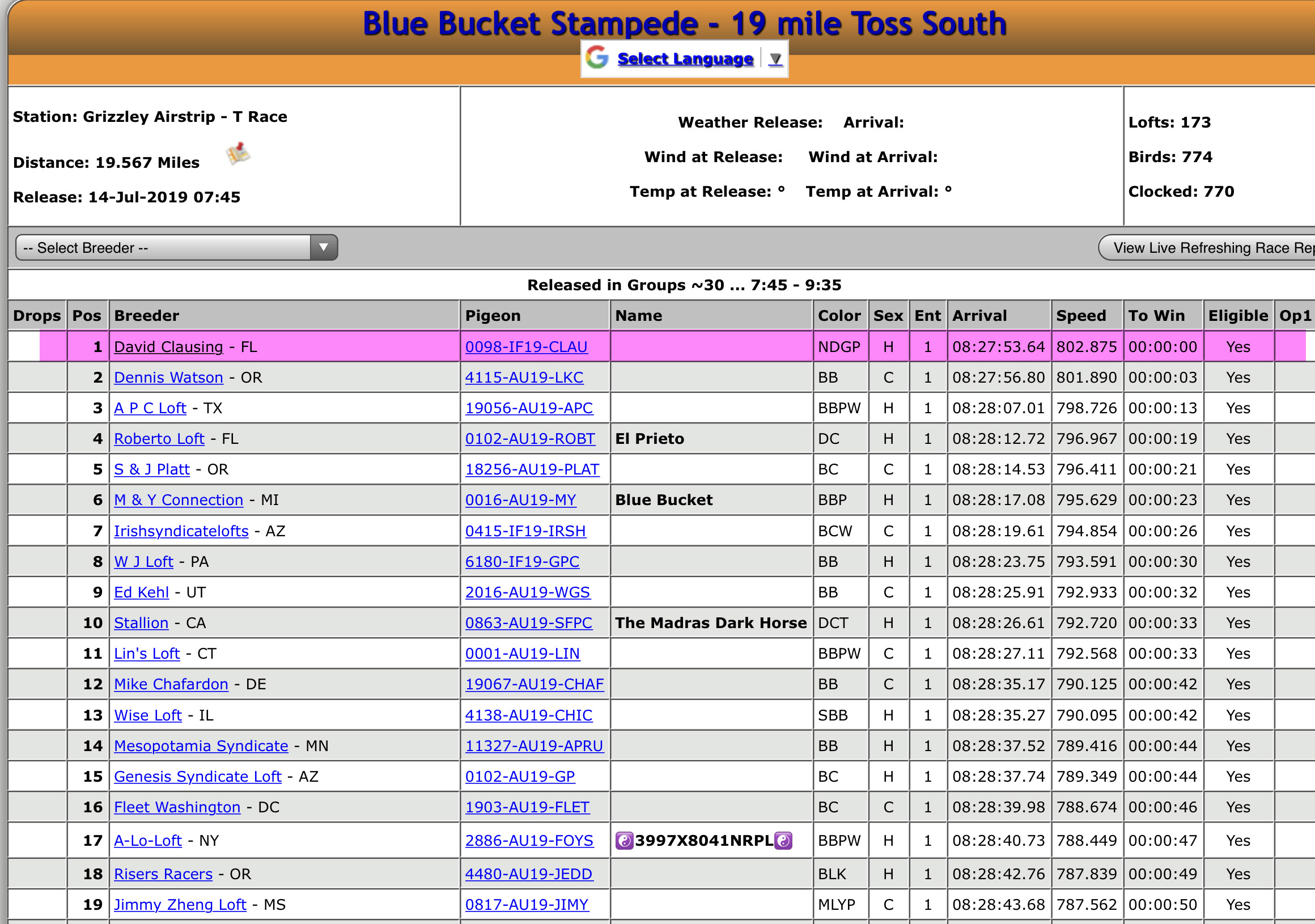Click the Drops column header

click(37, 316)
